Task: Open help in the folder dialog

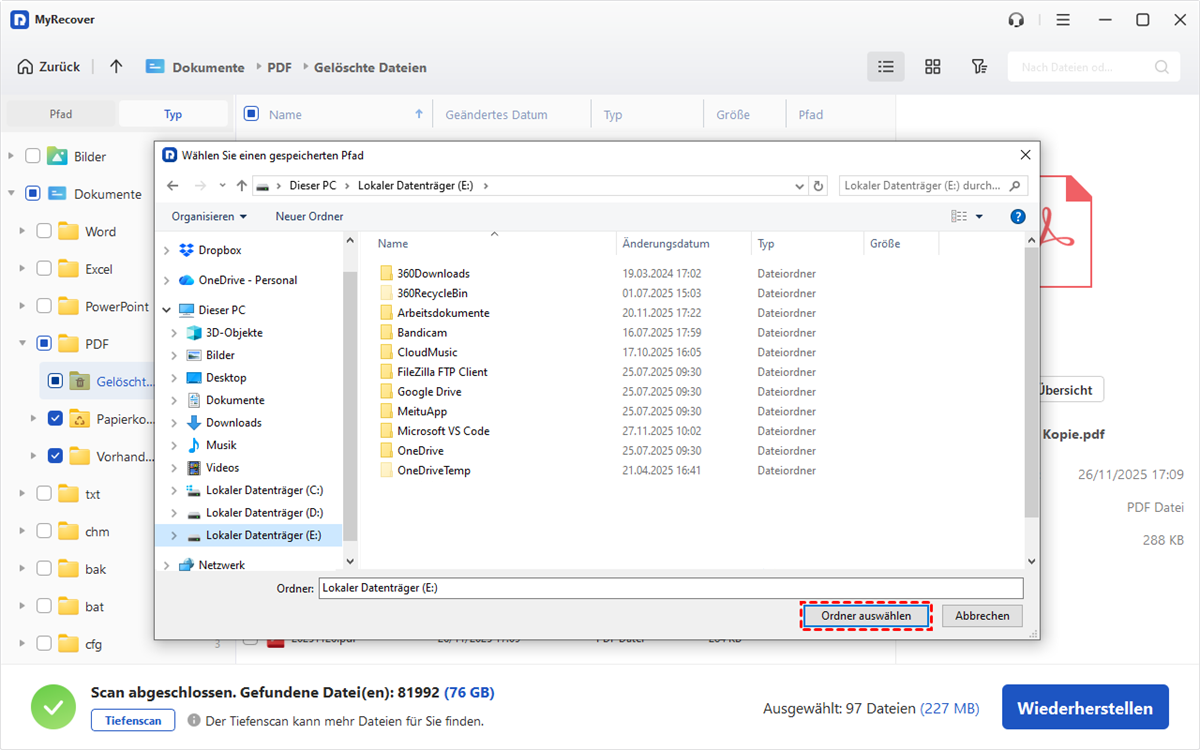Action: point(1018,217)
